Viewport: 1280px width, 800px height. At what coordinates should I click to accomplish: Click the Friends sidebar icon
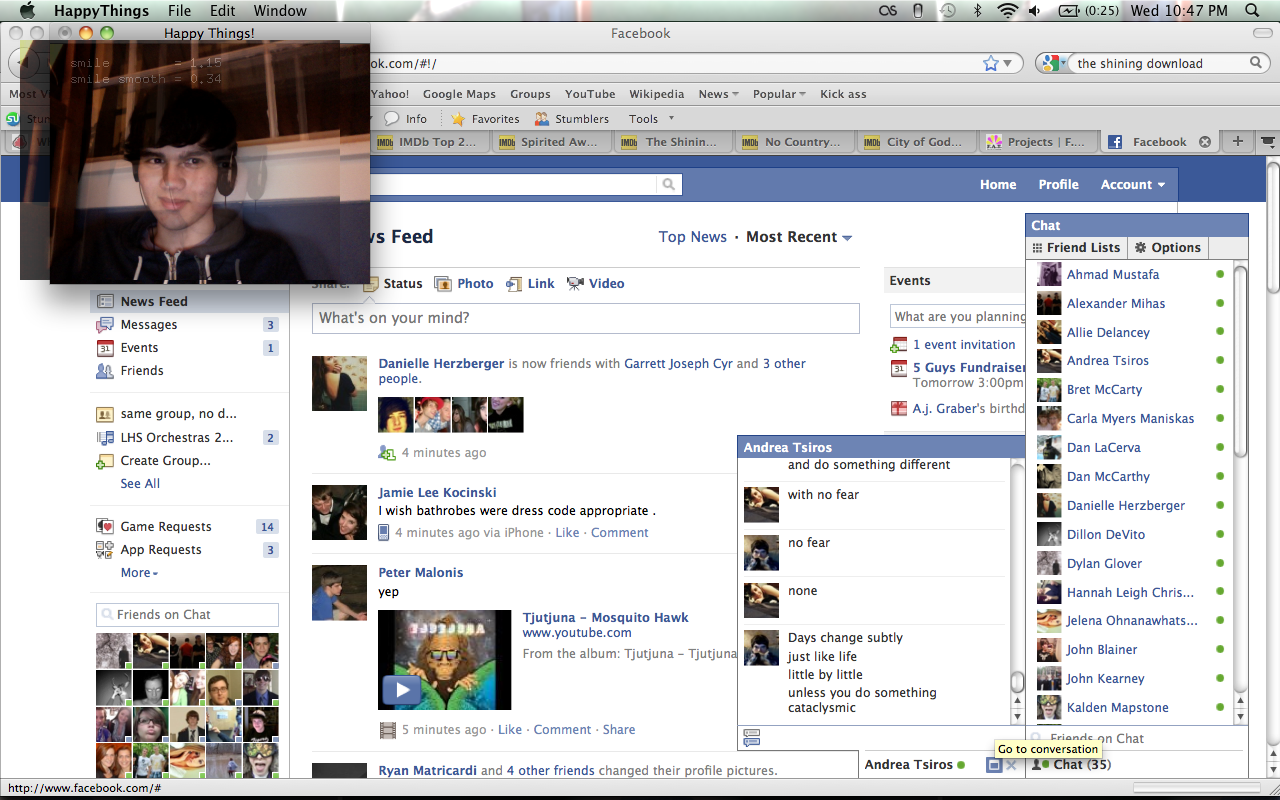click(105, 371)
